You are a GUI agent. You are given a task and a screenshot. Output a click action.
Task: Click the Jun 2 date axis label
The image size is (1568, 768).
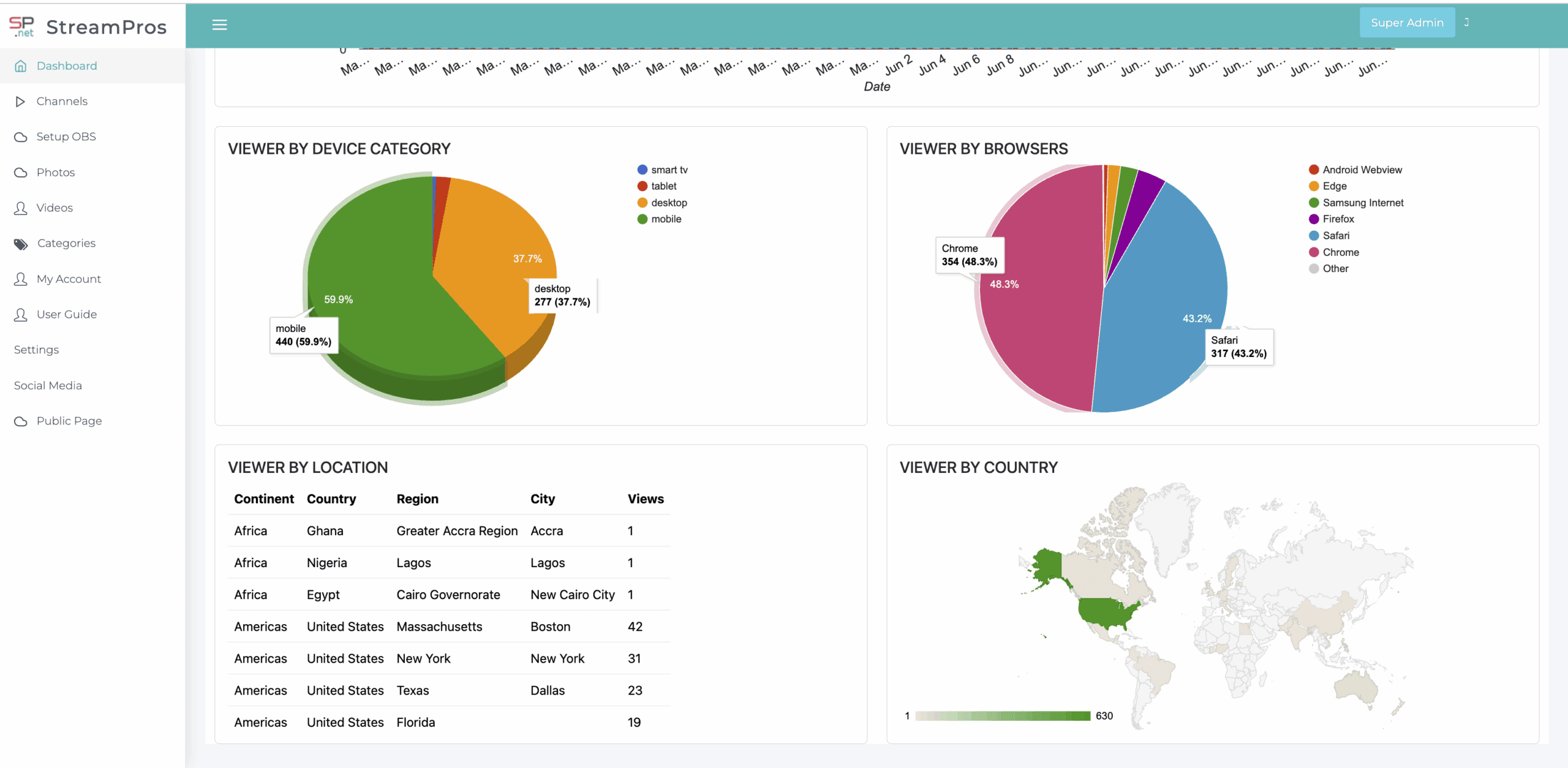pyautogui.click(x=899, y=65)
